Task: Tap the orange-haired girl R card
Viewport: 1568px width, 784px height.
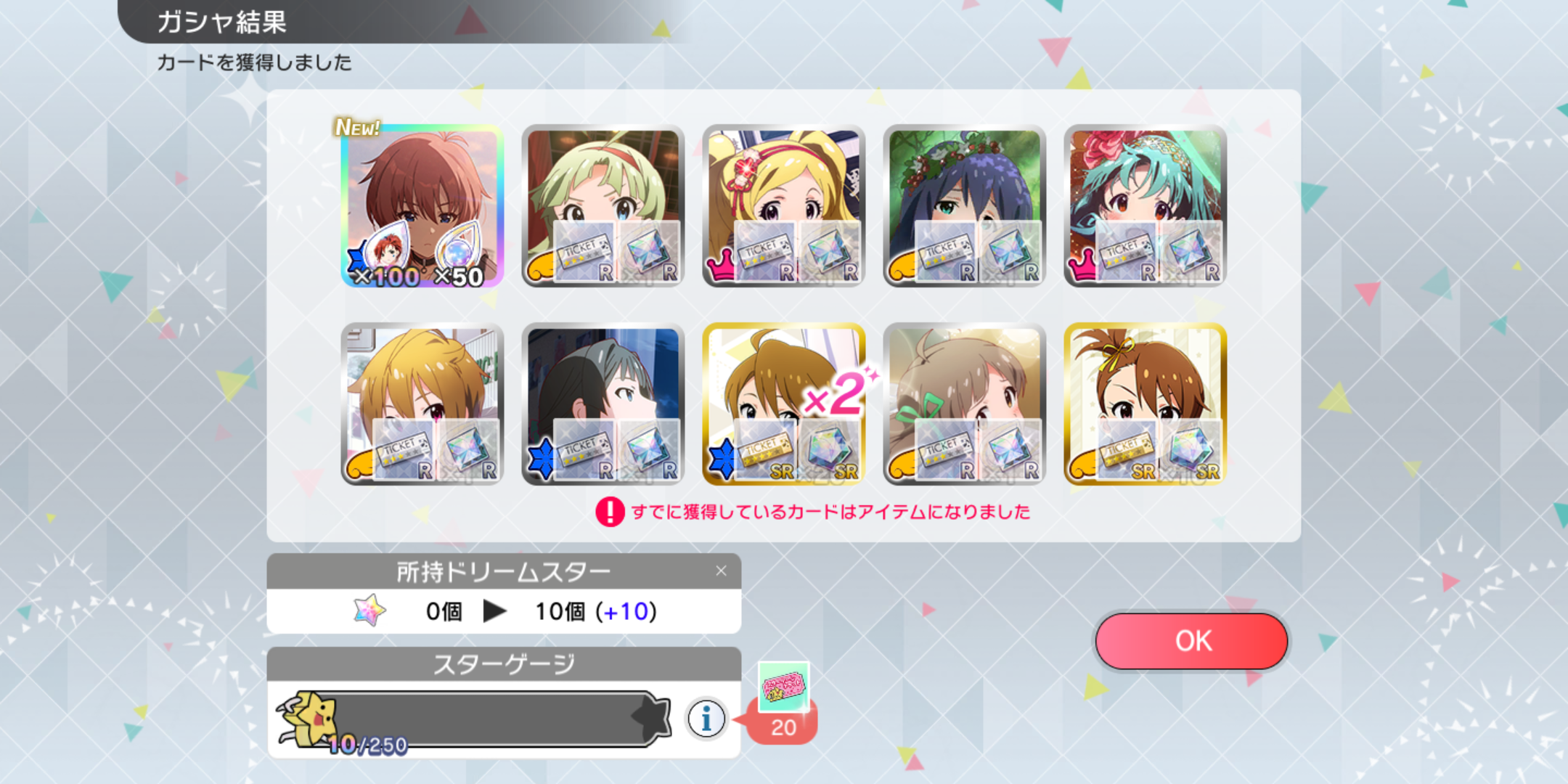Action: point(422,404)
